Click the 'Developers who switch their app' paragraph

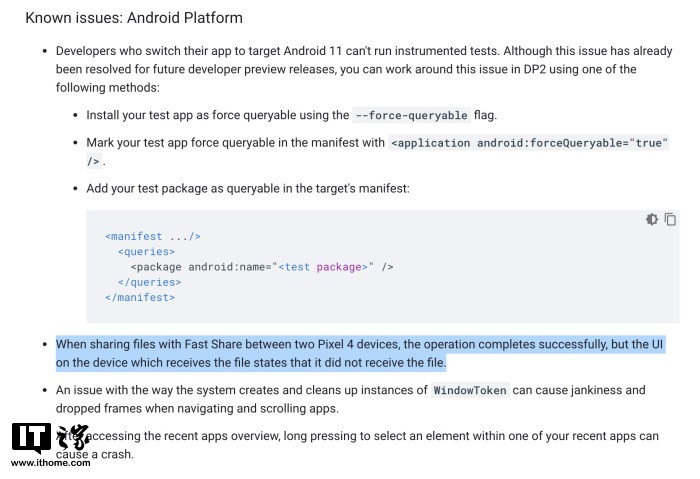click(364, 69)
